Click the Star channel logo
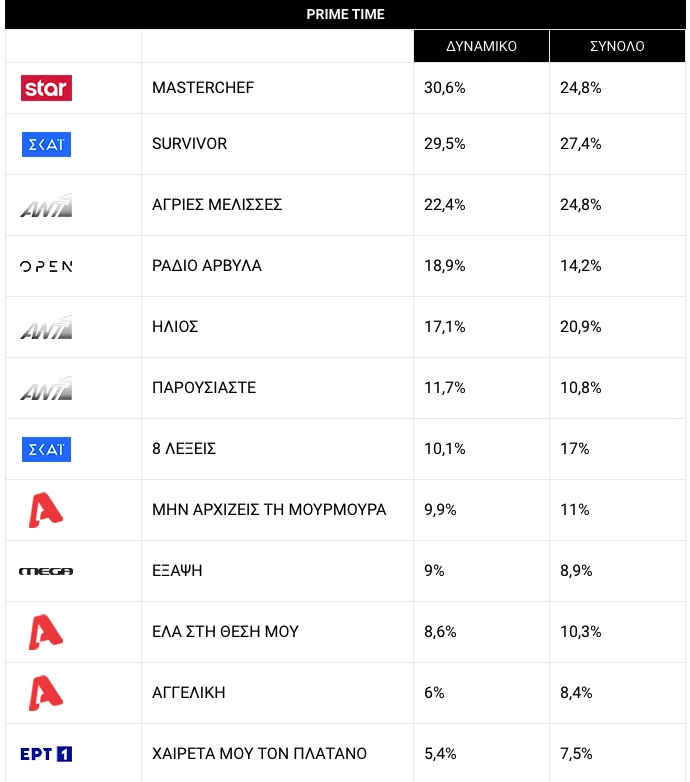690x782 pixels. pyautogui.click(x=46, y=88)
